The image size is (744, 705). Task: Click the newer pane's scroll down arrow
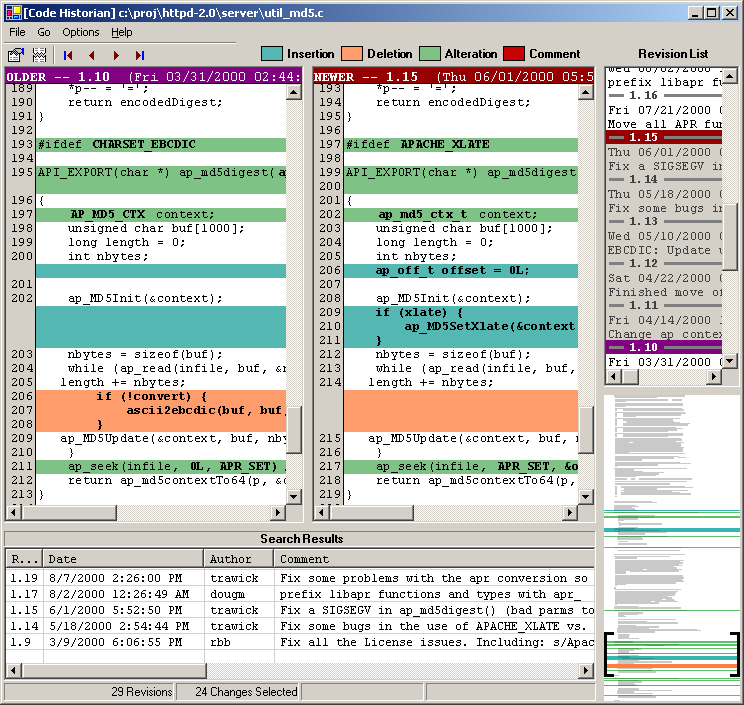coord(586,497)
